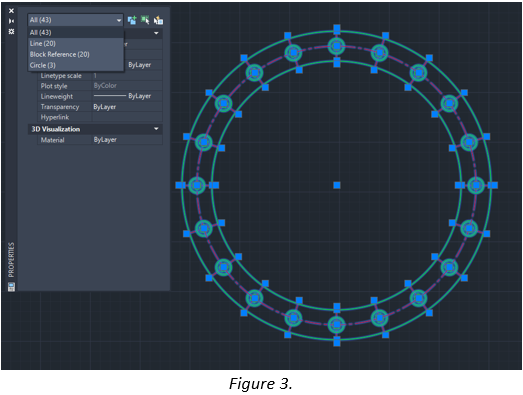Click the Lineweight ByLayer value
The image size is (523, 395).
click(x=127, y=96)
